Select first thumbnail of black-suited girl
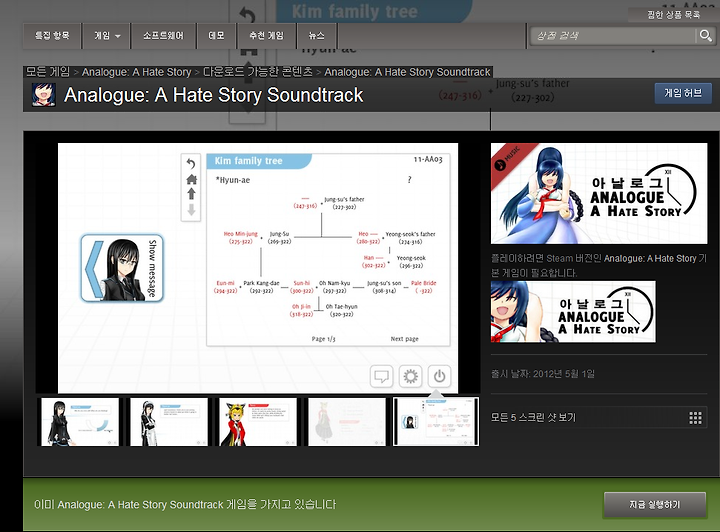The width and height of the screenshot is (720, 532). coord(80,421)
